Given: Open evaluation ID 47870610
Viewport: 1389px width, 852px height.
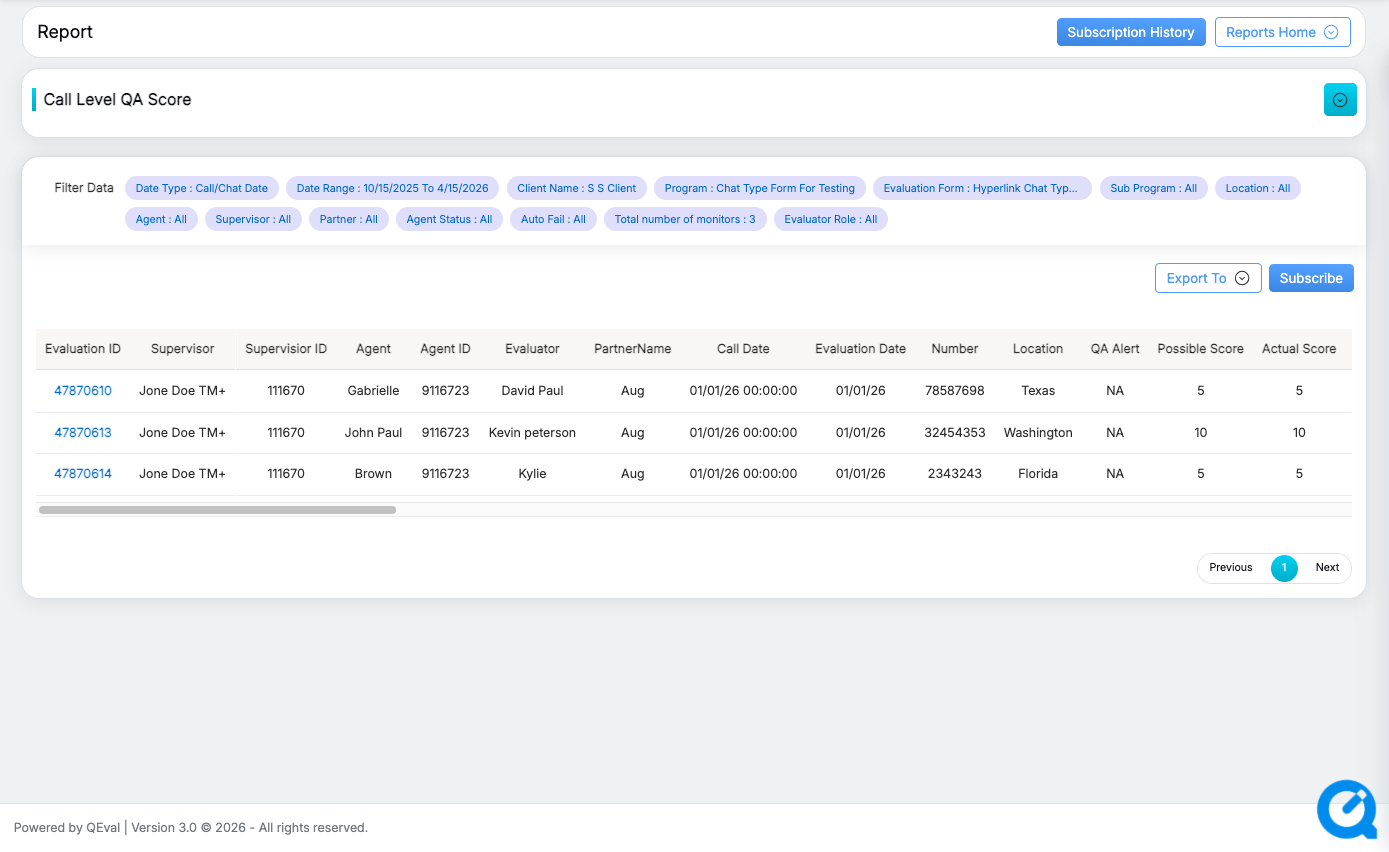Looking at the screenshot, I should 83,391.
